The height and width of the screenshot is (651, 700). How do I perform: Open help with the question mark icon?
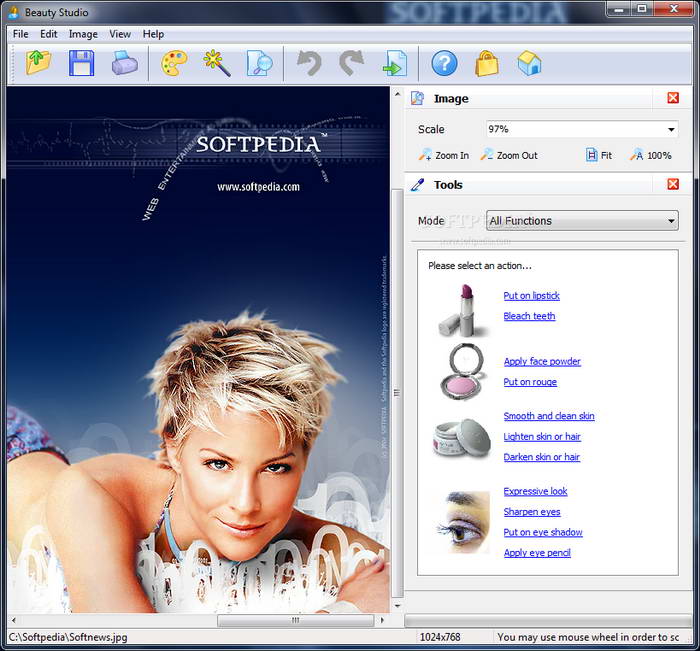pos(444,63)
